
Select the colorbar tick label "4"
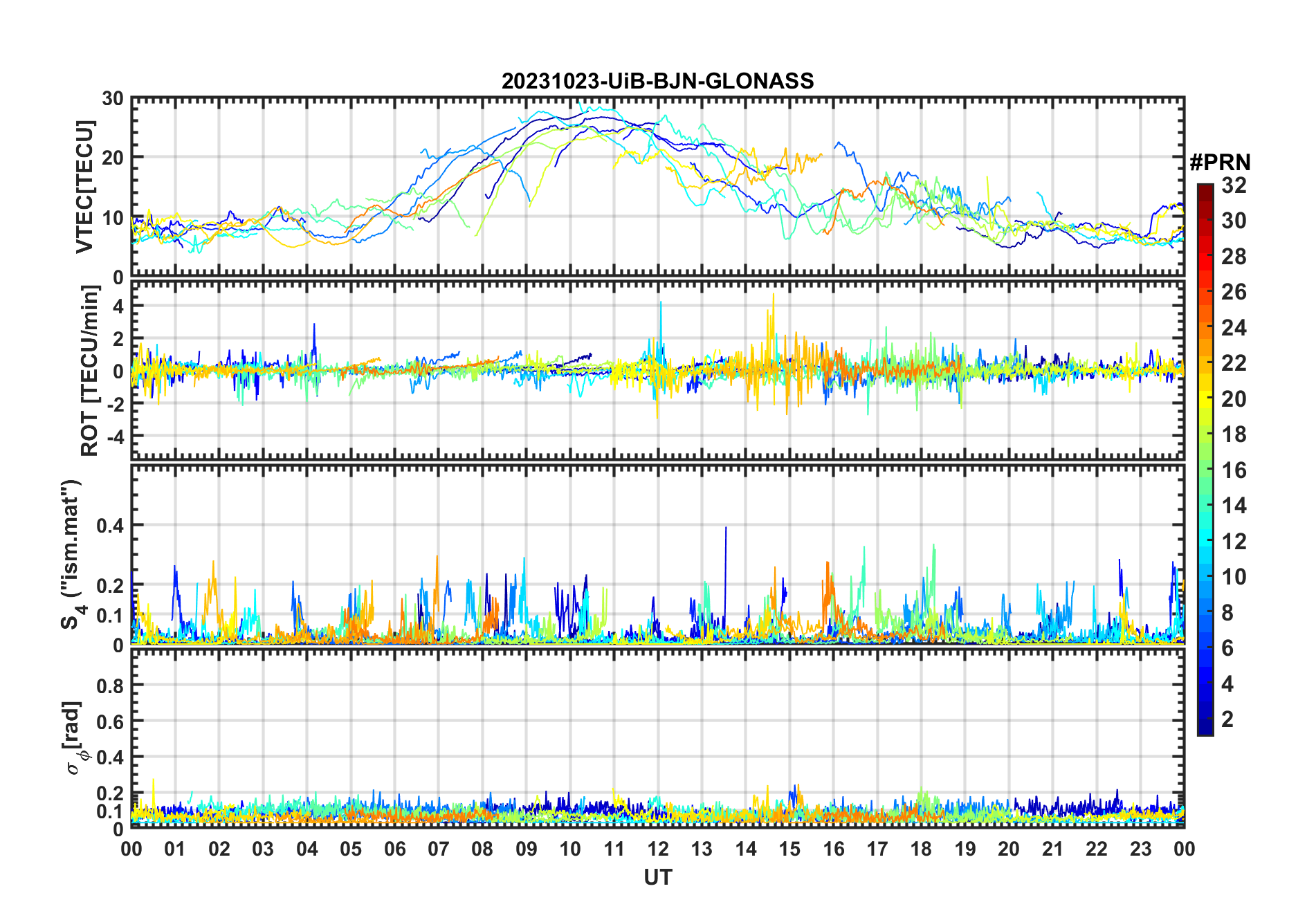[x=1227, y=684]
